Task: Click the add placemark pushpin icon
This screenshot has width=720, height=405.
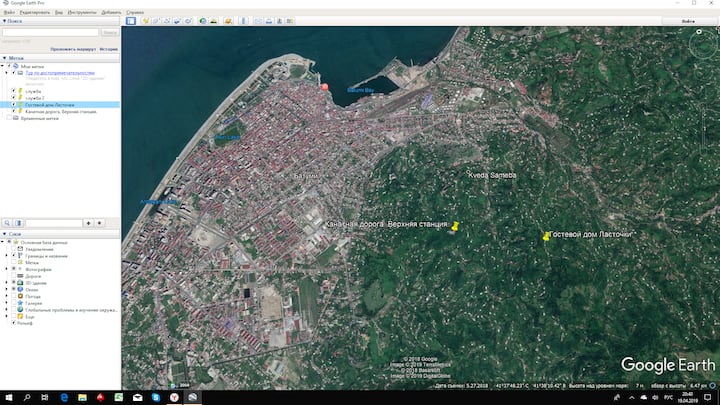Action: coord(146,20)
